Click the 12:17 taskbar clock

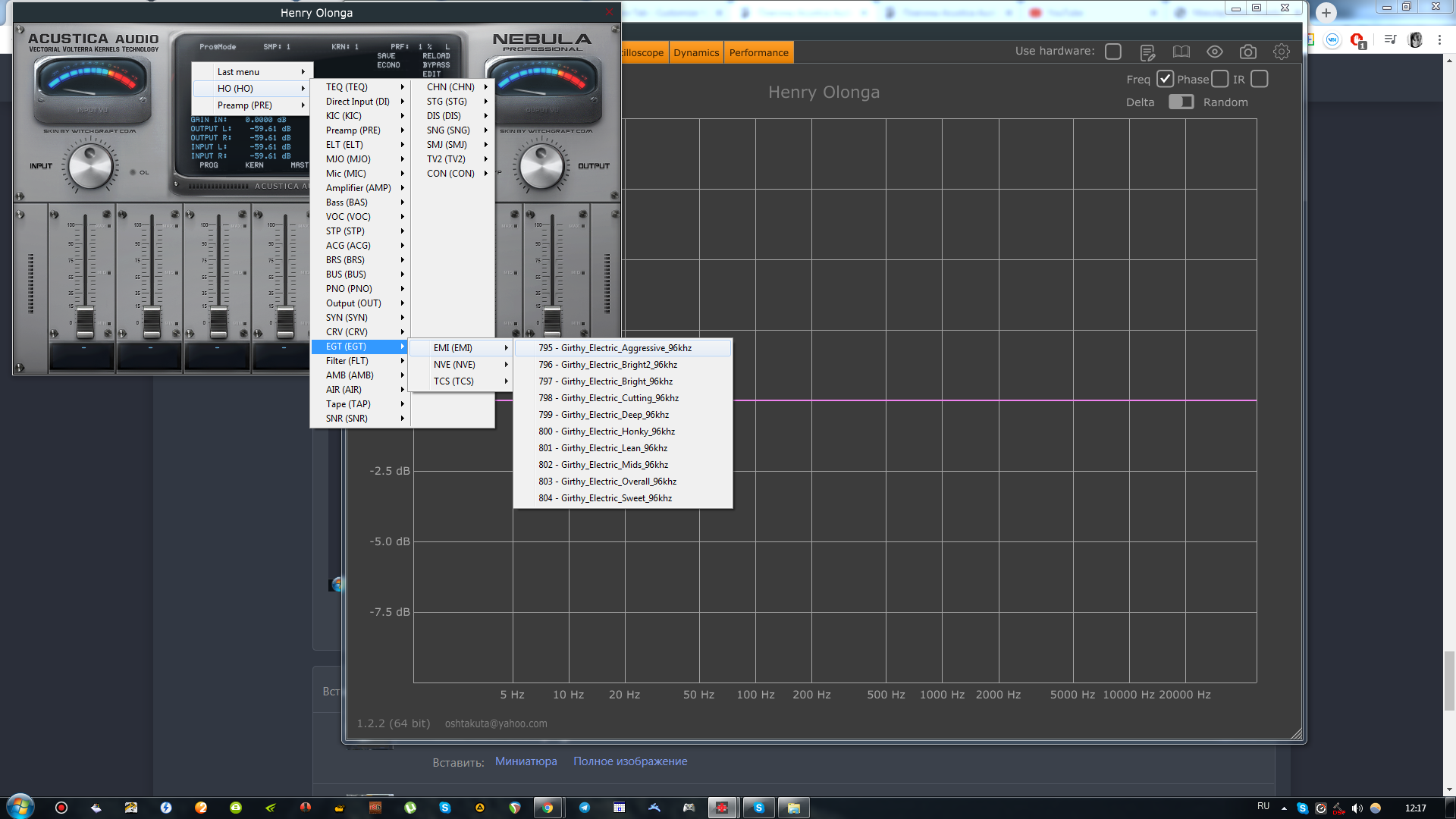point(1415,808)
